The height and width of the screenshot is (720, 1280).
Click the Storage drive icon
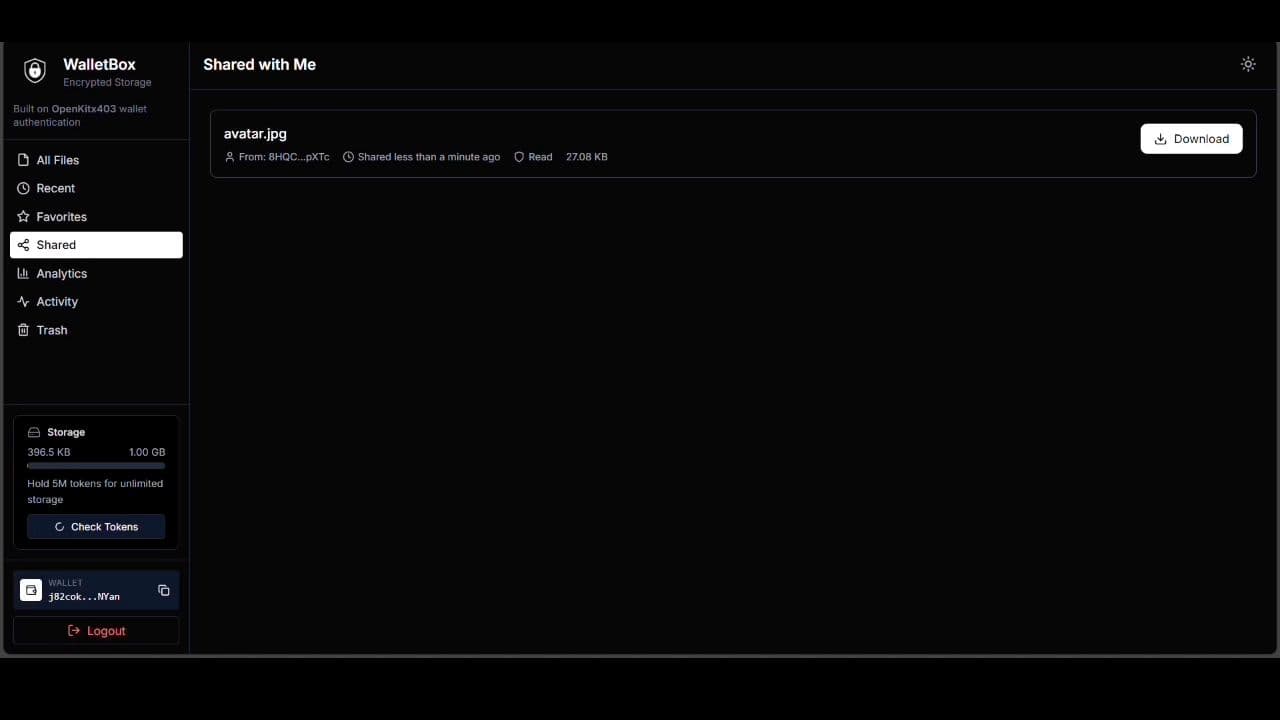pyautogui.click(x=35, y=432)
